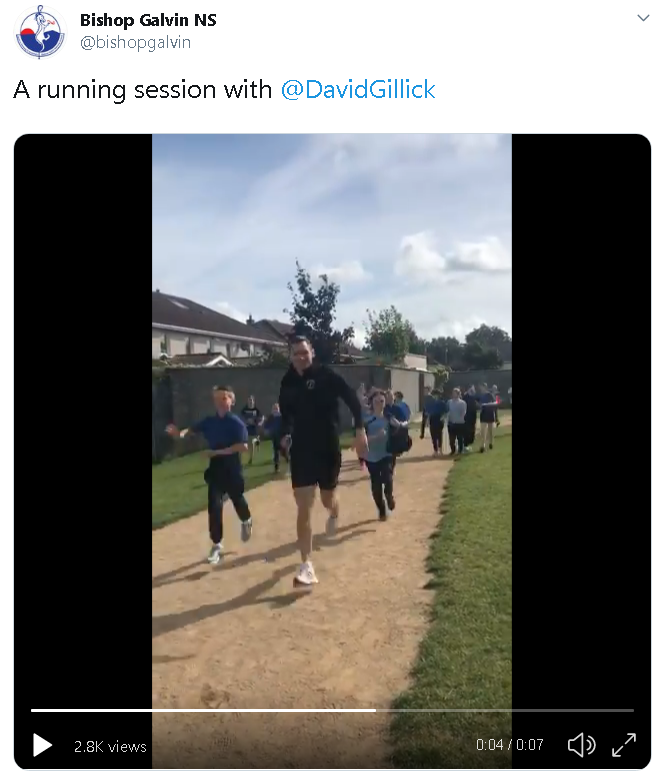Click the man in black running in the video

(x=313, y=447)
